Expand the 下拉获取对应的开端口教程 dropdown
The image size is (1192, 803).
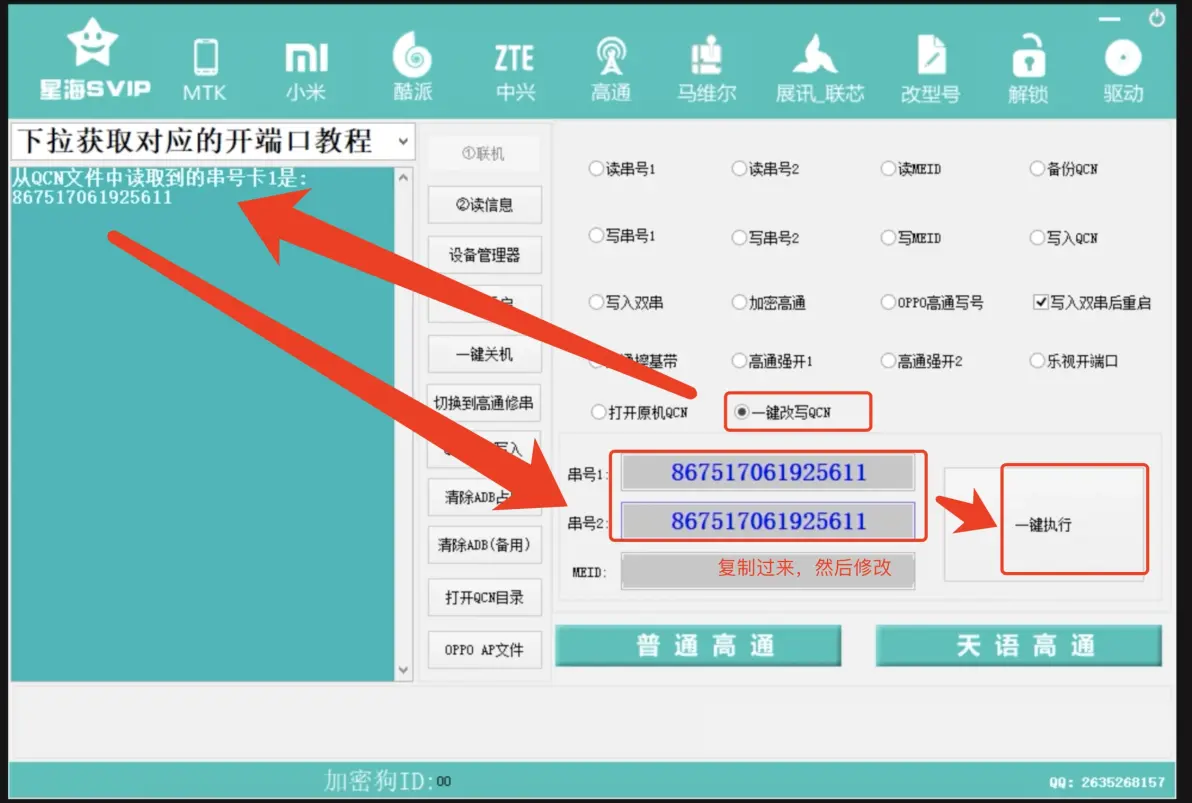pos(403,142)
